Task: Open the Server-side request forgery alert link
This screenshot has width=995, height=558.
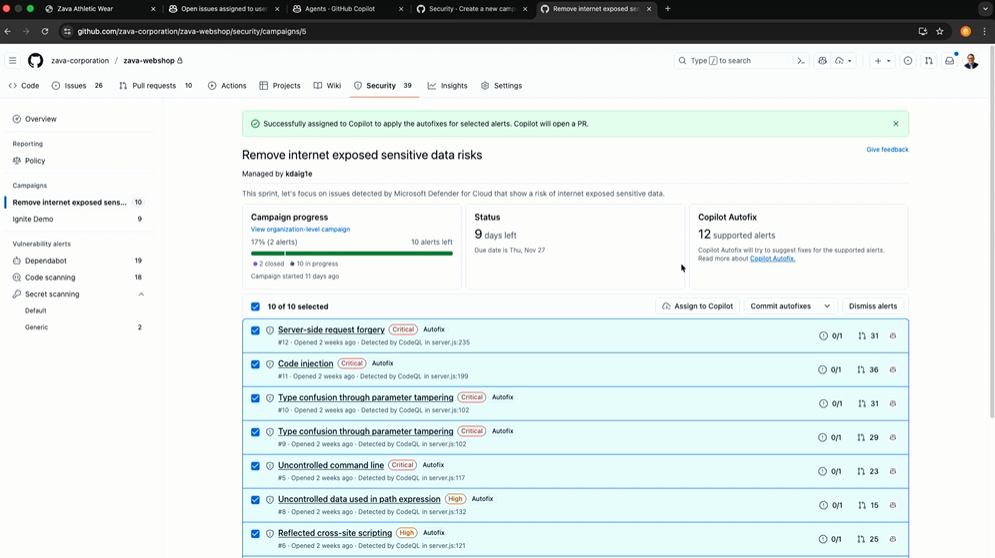Action: pos(331,329)
